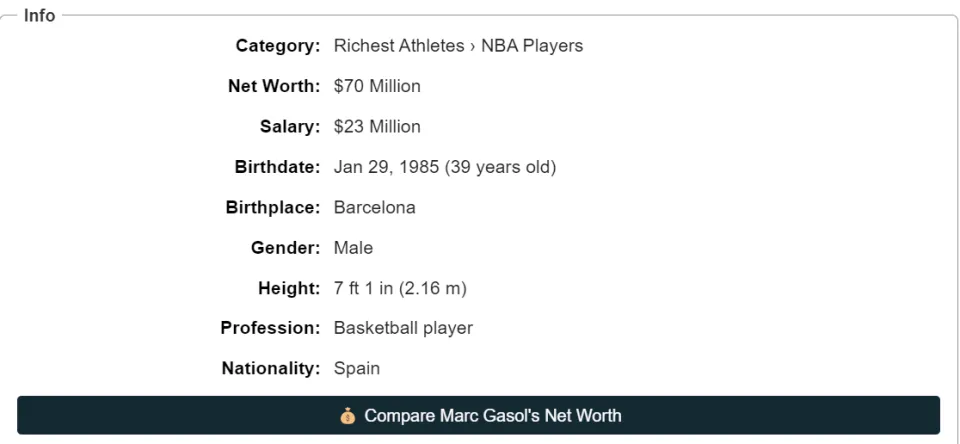The image size is (960, 444).
Task: Click the Male gender value
Action: tap(353, 248)
